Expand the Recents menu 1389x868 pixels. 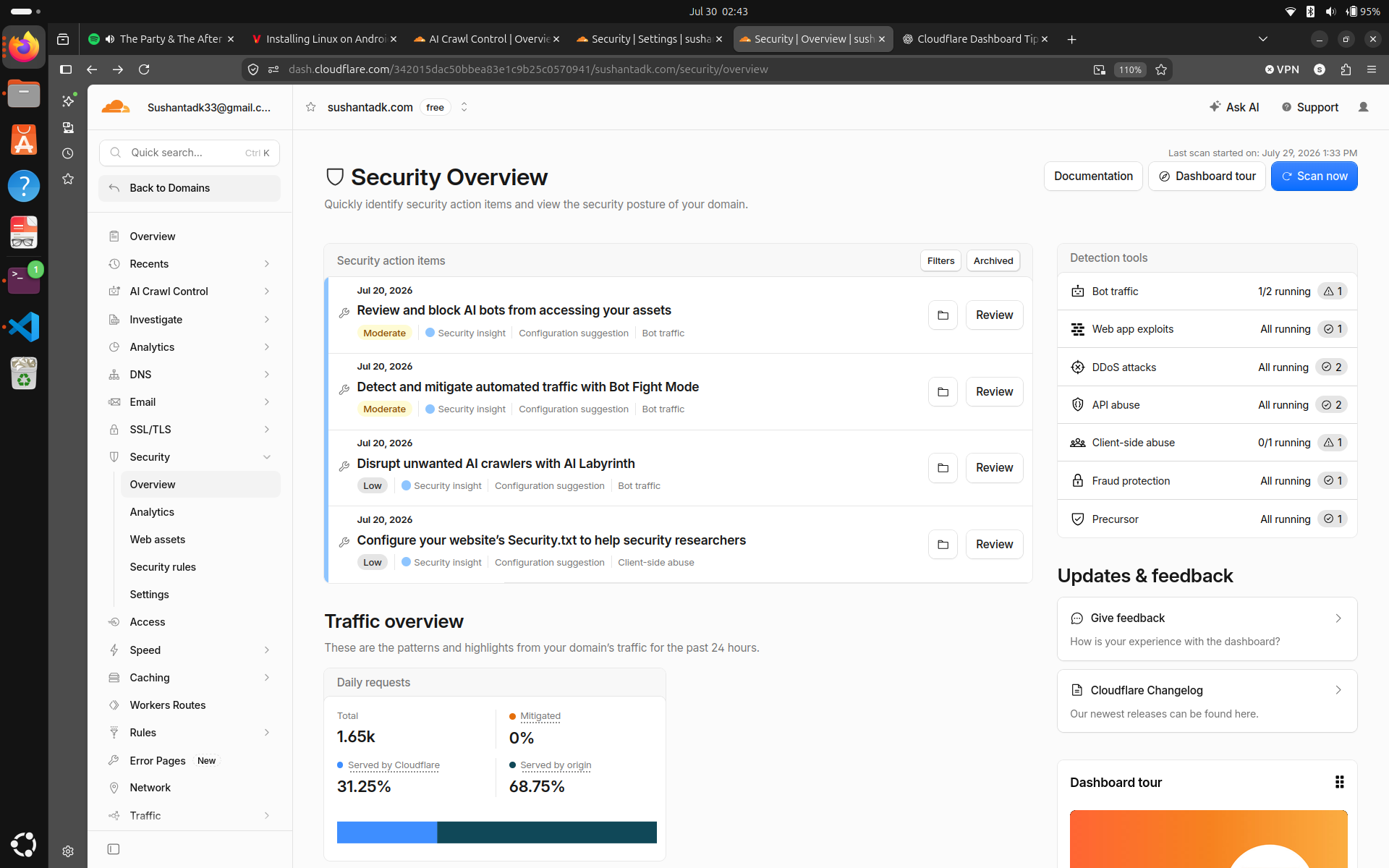pos(191,264)
